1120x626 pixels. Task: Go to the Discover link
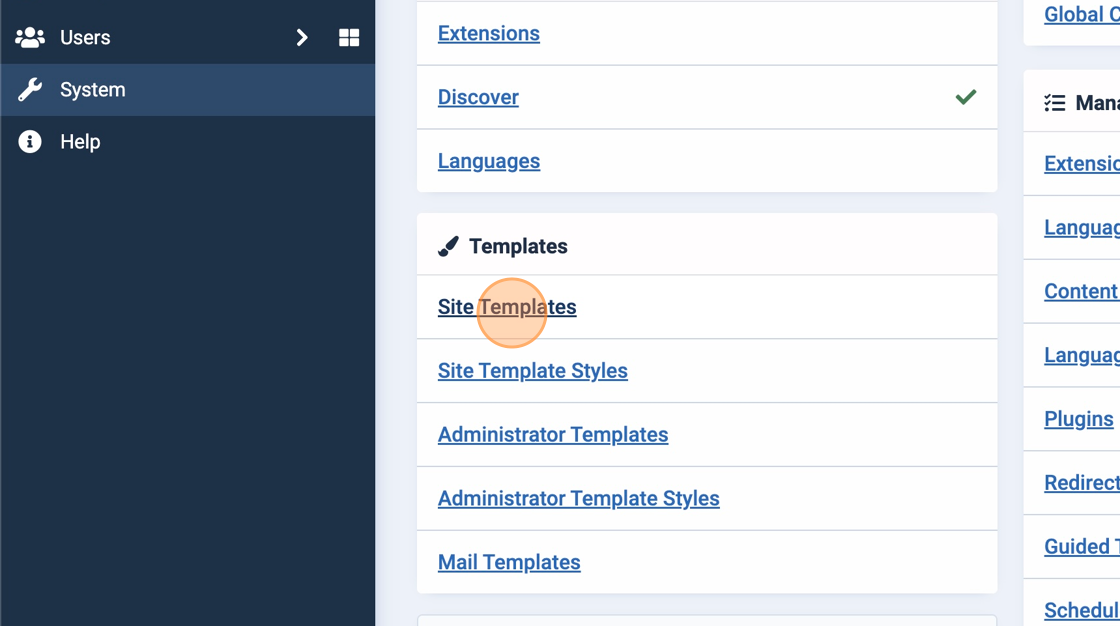478,97
